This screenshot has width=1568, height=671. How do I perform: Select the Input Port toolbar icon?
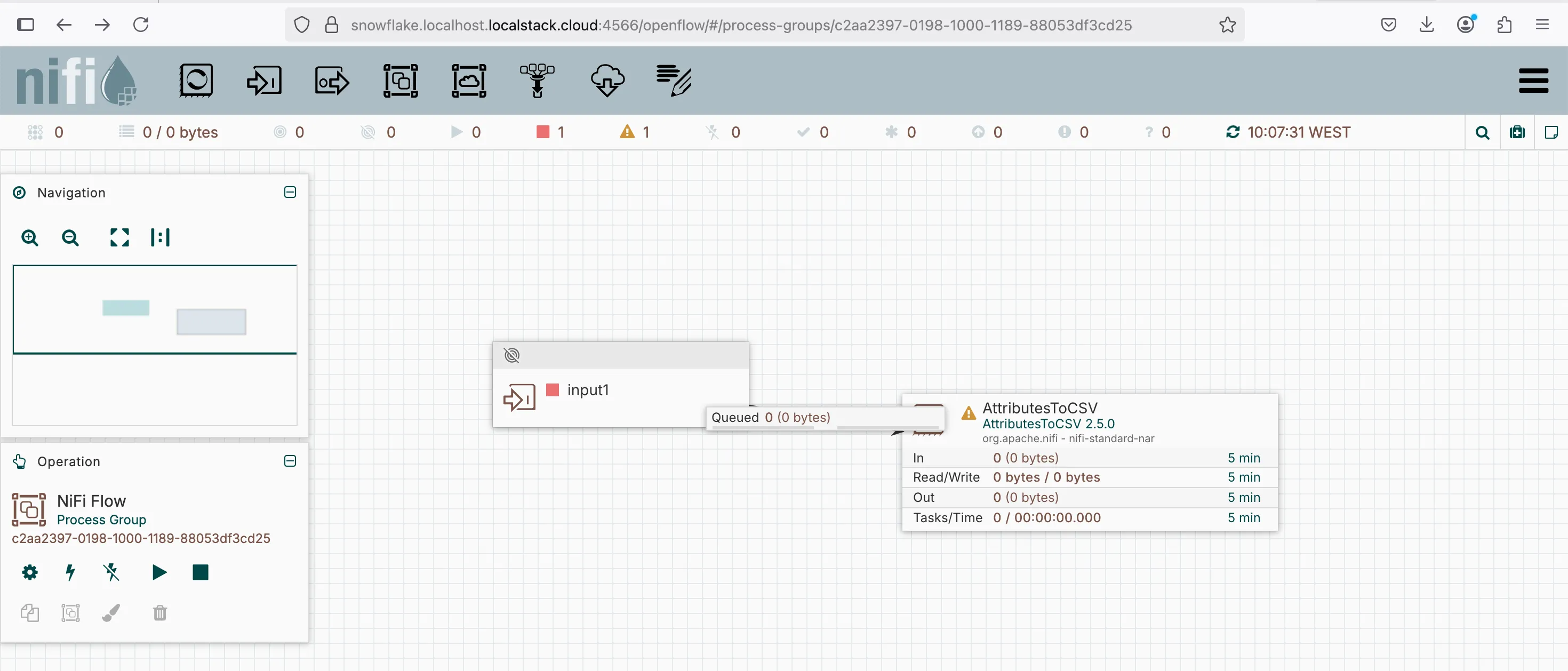coord(264,80)
